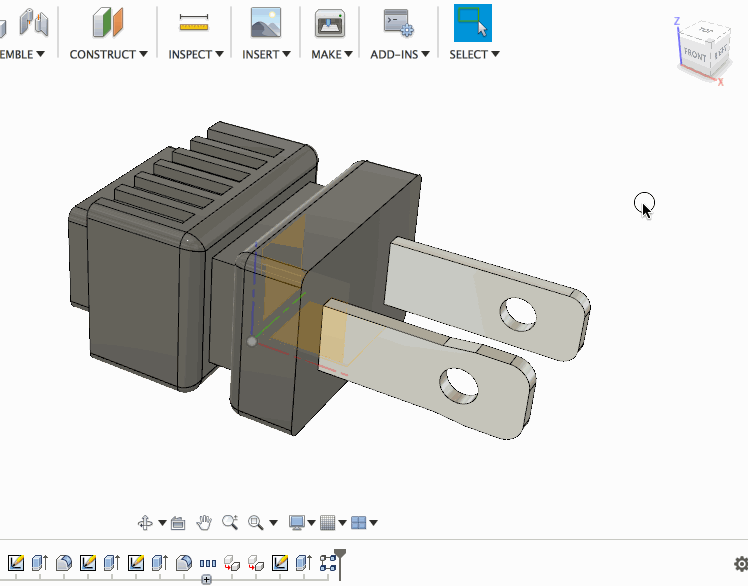Select the third sketch feature in timeline
This screenshot has height=586, width=748.
click(x=136, y=563)
